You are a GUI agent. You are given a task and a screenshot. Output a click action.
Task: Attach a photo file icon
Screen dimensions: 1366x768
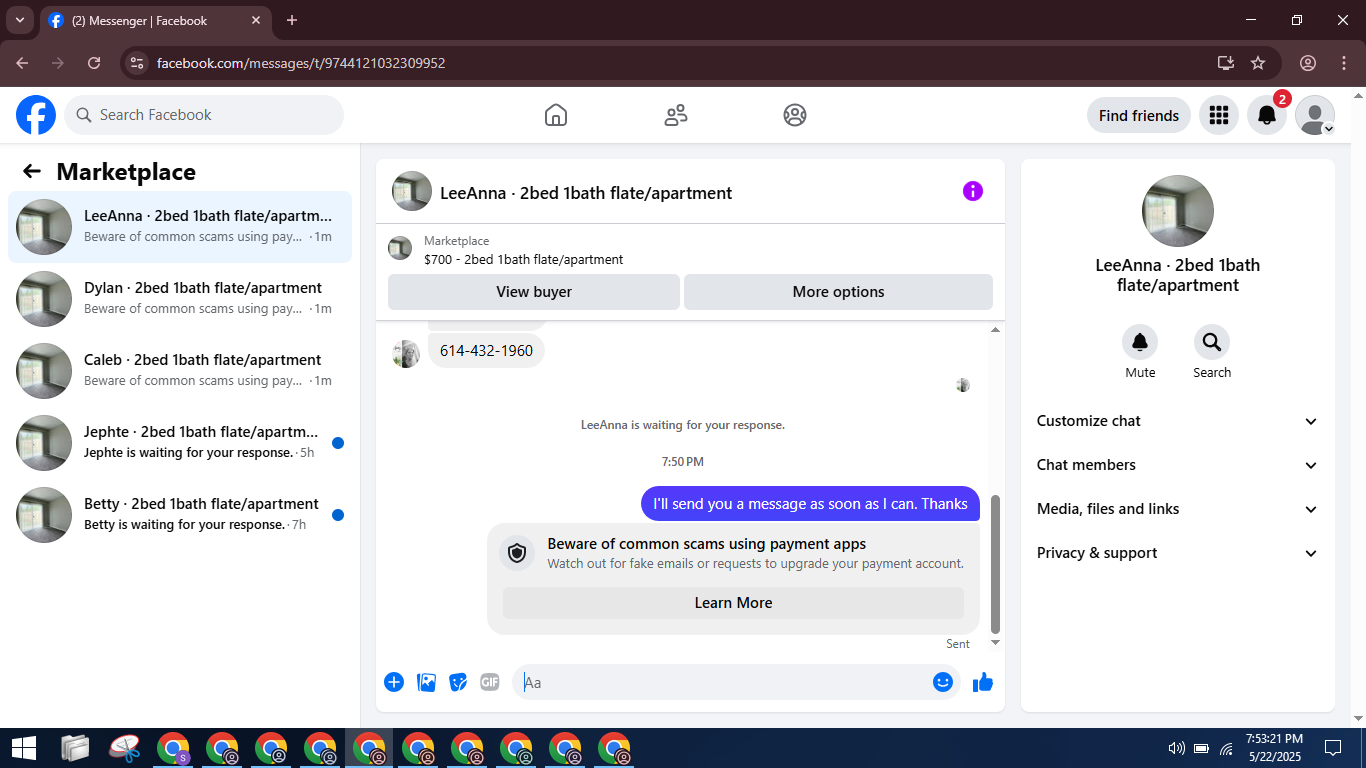426,682
